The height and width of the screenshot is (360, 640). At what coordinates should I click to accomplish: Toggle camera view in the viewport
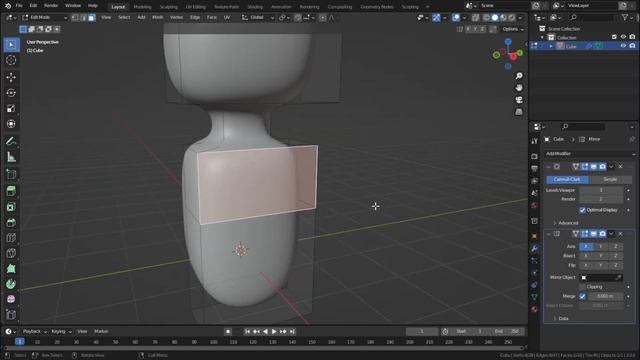pyautogui.click(x=519, y=100)
